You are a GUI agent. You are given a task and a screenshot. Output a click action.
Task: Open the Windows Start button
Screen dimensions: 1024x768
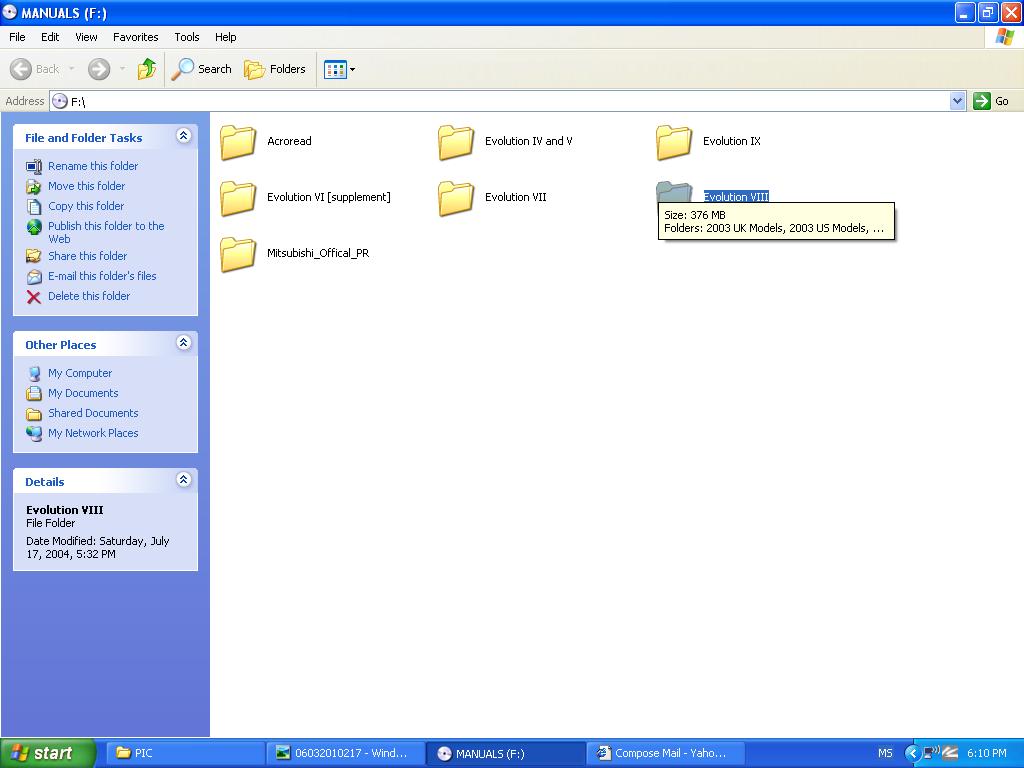[47, 753]
